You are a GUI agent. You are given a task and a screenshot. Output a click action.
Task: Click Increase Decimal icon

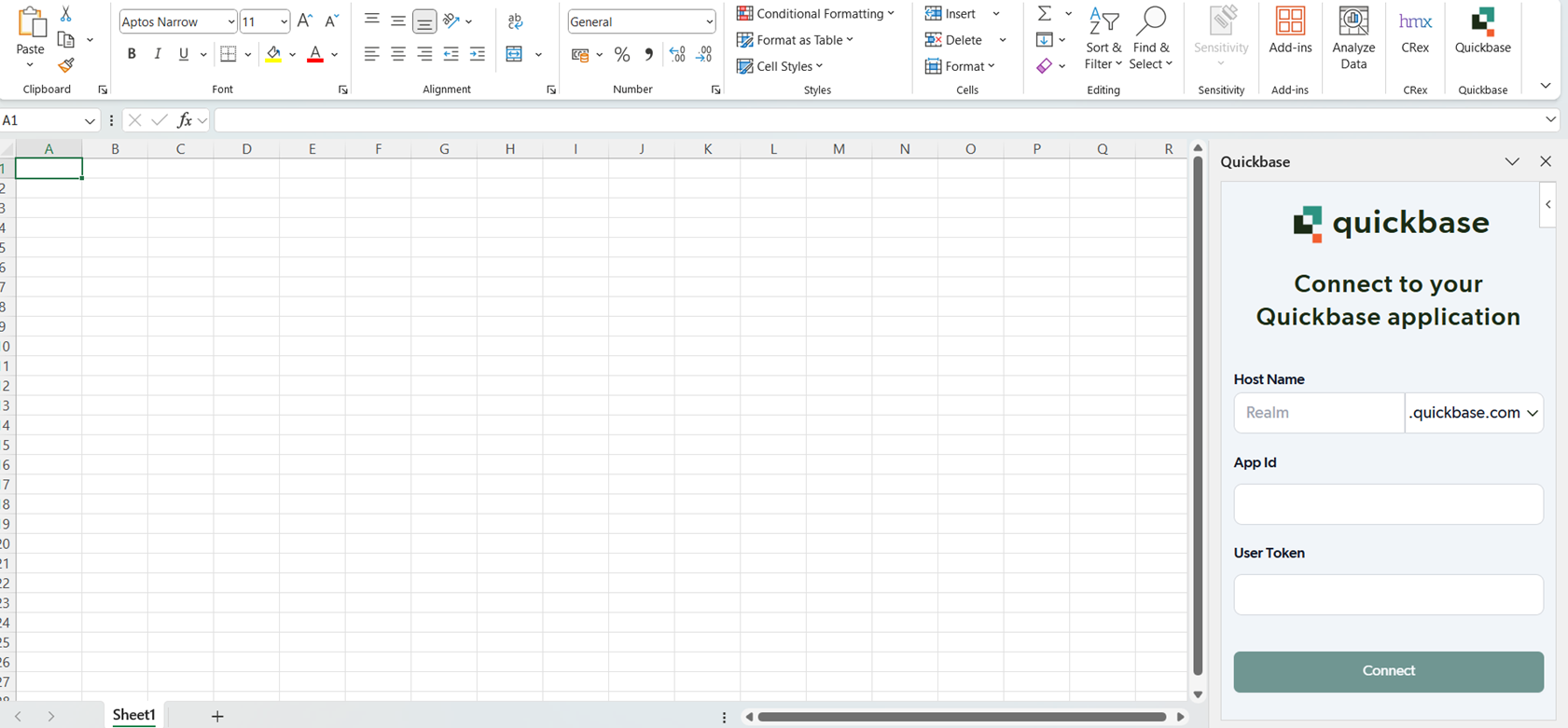tap(677, 55)
